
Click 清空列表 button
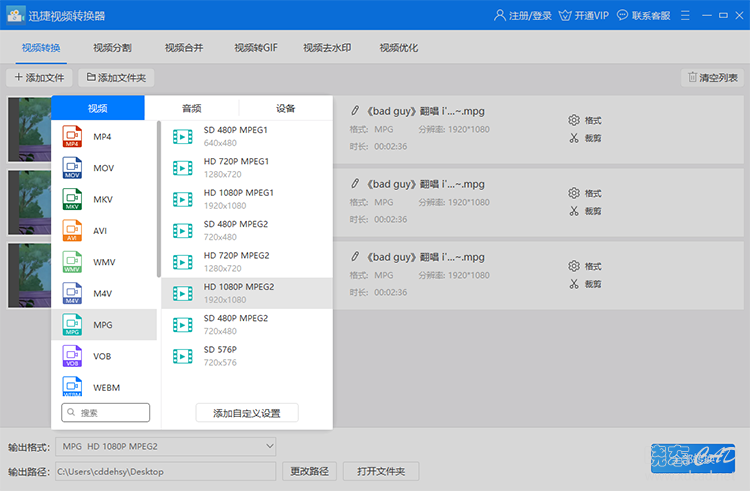[713, 77]
